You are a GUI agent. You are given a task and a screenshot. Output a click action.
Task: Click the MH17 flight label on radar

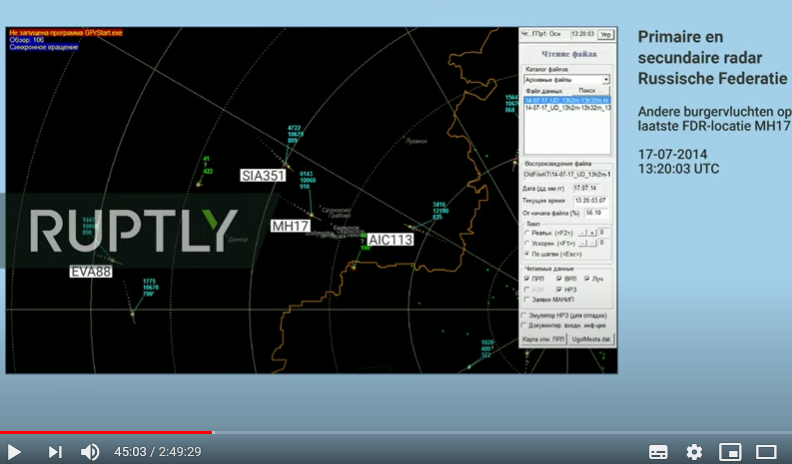(x=290, y=226)
